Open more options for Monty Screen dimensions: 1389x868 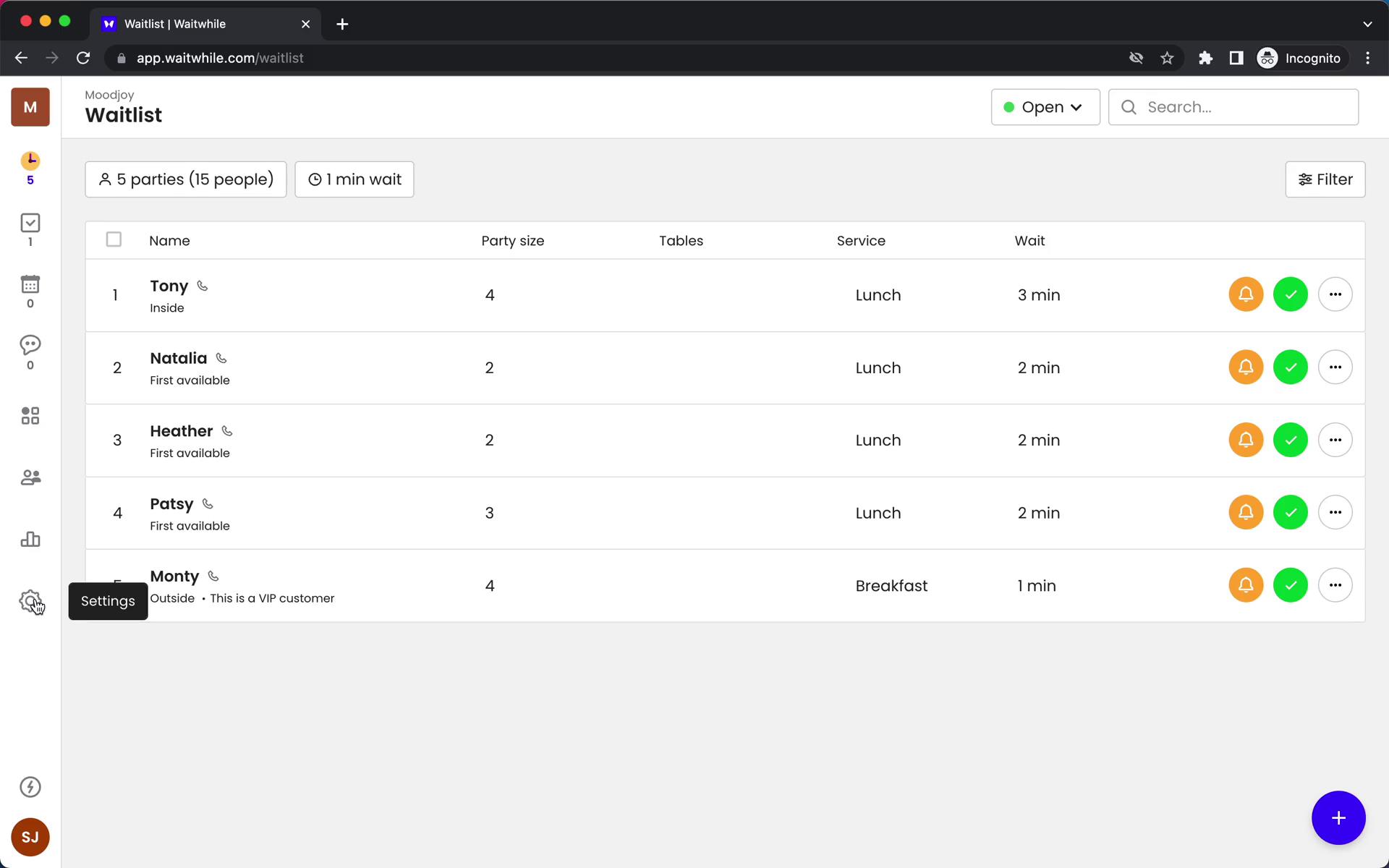[x=1335, y=585]
